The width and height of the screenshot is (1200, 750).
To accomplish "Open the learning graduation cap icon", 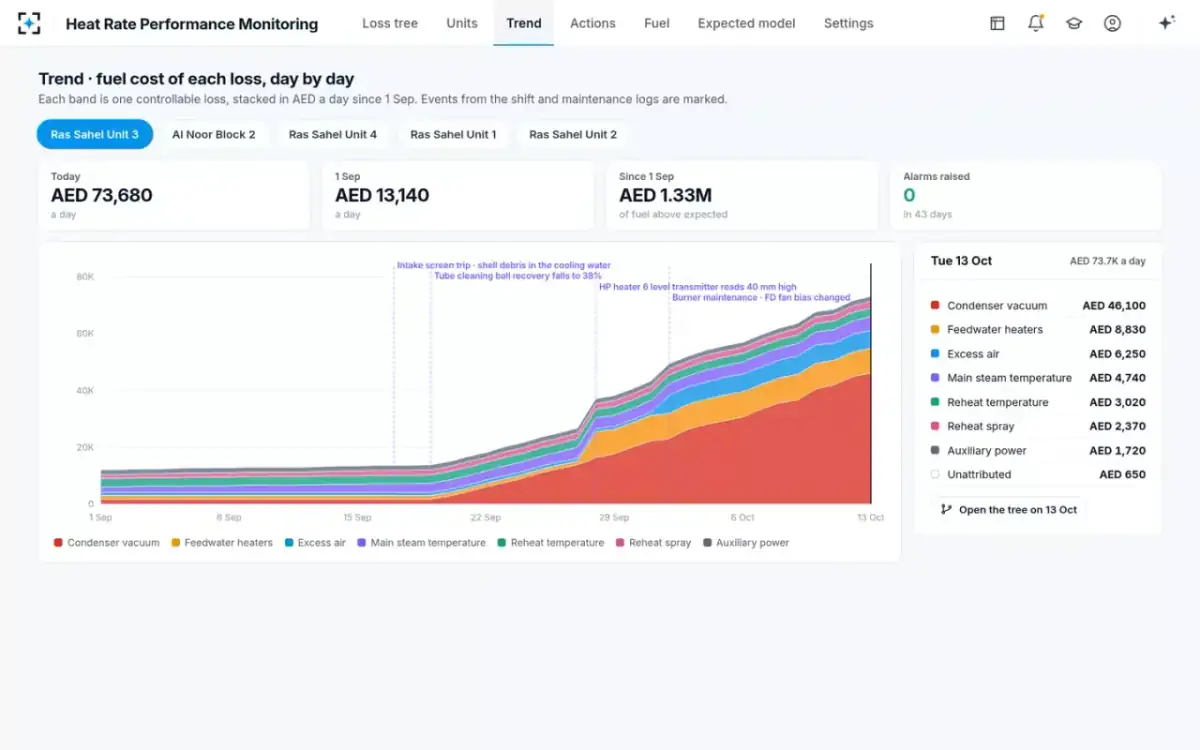I will pyautogui.click(x=1074, y=23).
